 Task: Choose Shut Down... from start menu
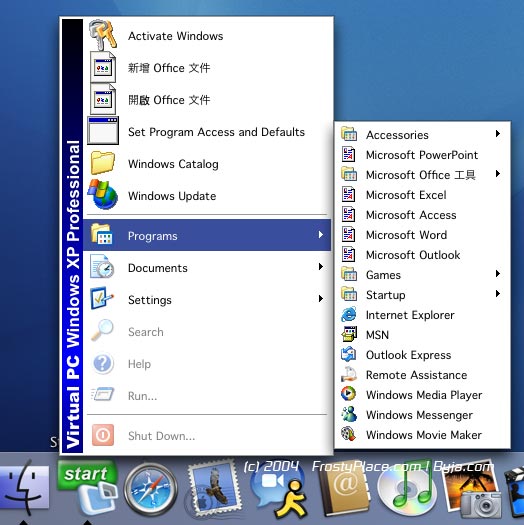[x=207, y=435]
